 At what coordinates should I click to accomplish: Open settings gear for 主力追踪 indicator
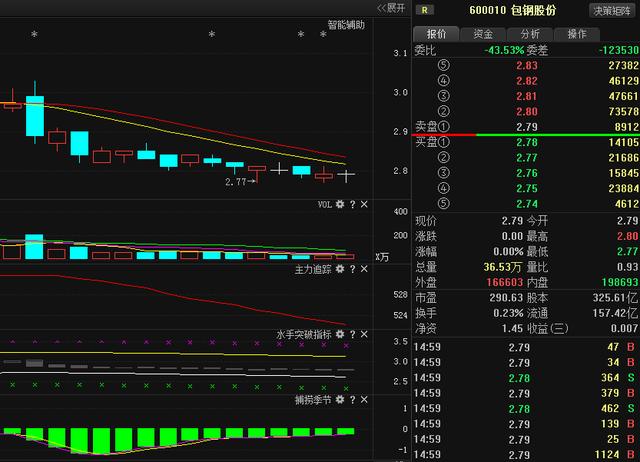click(340, 269)
